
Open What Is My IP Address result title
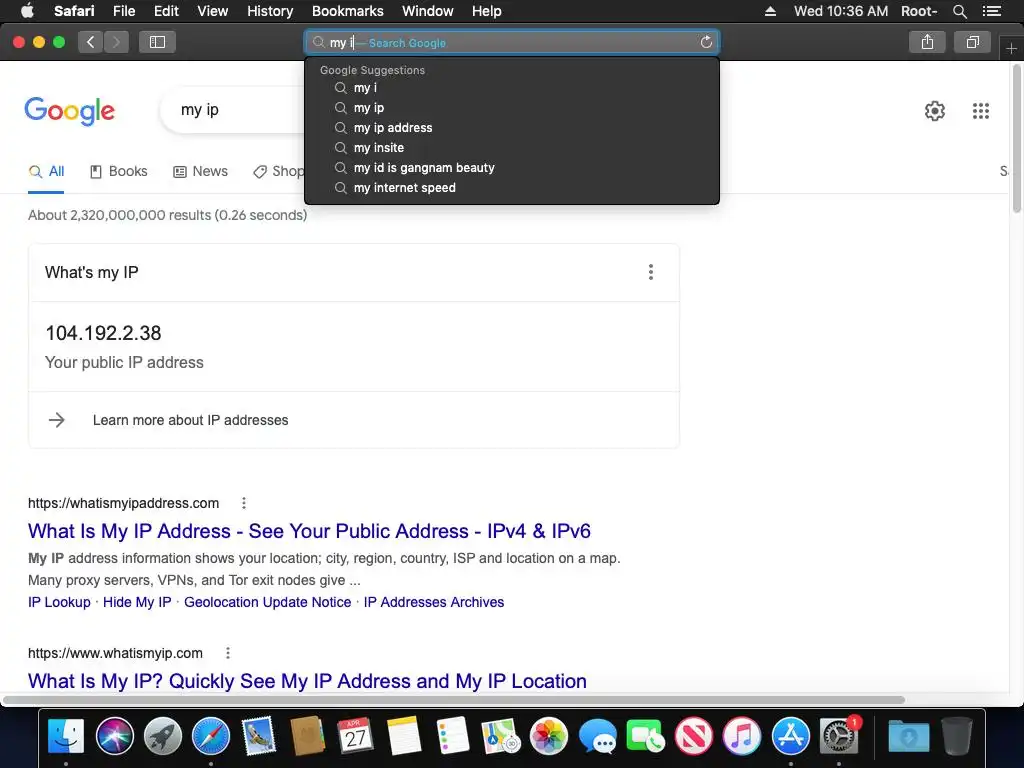tap(309, 531)
